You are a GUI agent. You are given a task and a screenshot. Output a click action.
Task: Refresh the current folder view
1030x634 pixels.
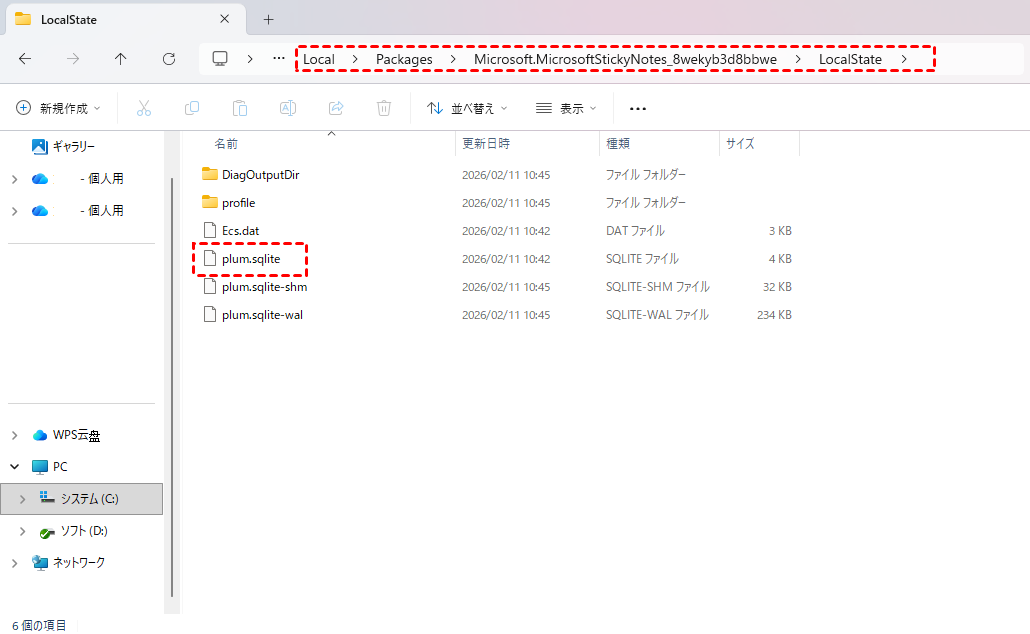[x=169, y=59]
